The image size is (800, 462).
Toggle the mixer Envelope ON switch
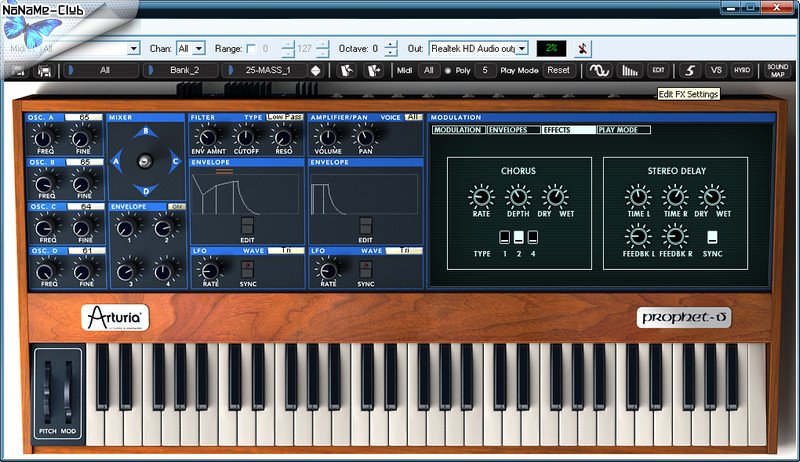click(177, 206)
